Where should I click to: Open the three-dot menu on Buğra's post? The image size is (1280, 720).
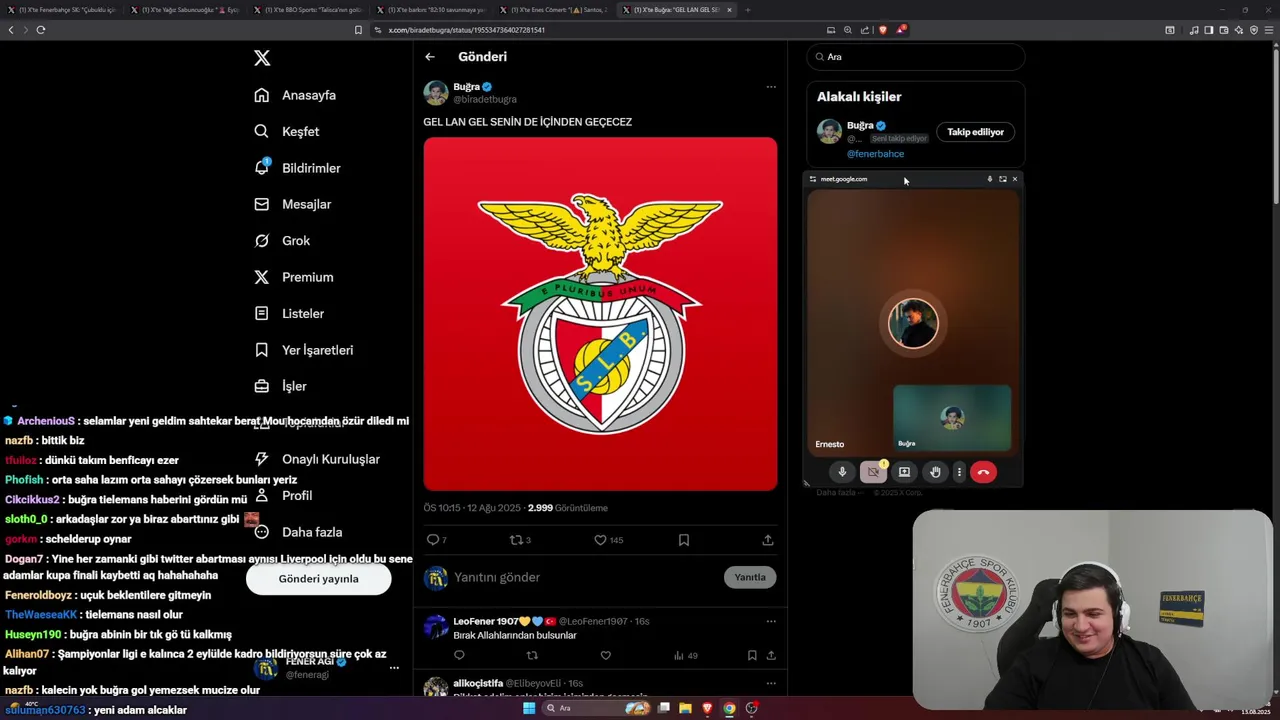click(x=770, y=87)
